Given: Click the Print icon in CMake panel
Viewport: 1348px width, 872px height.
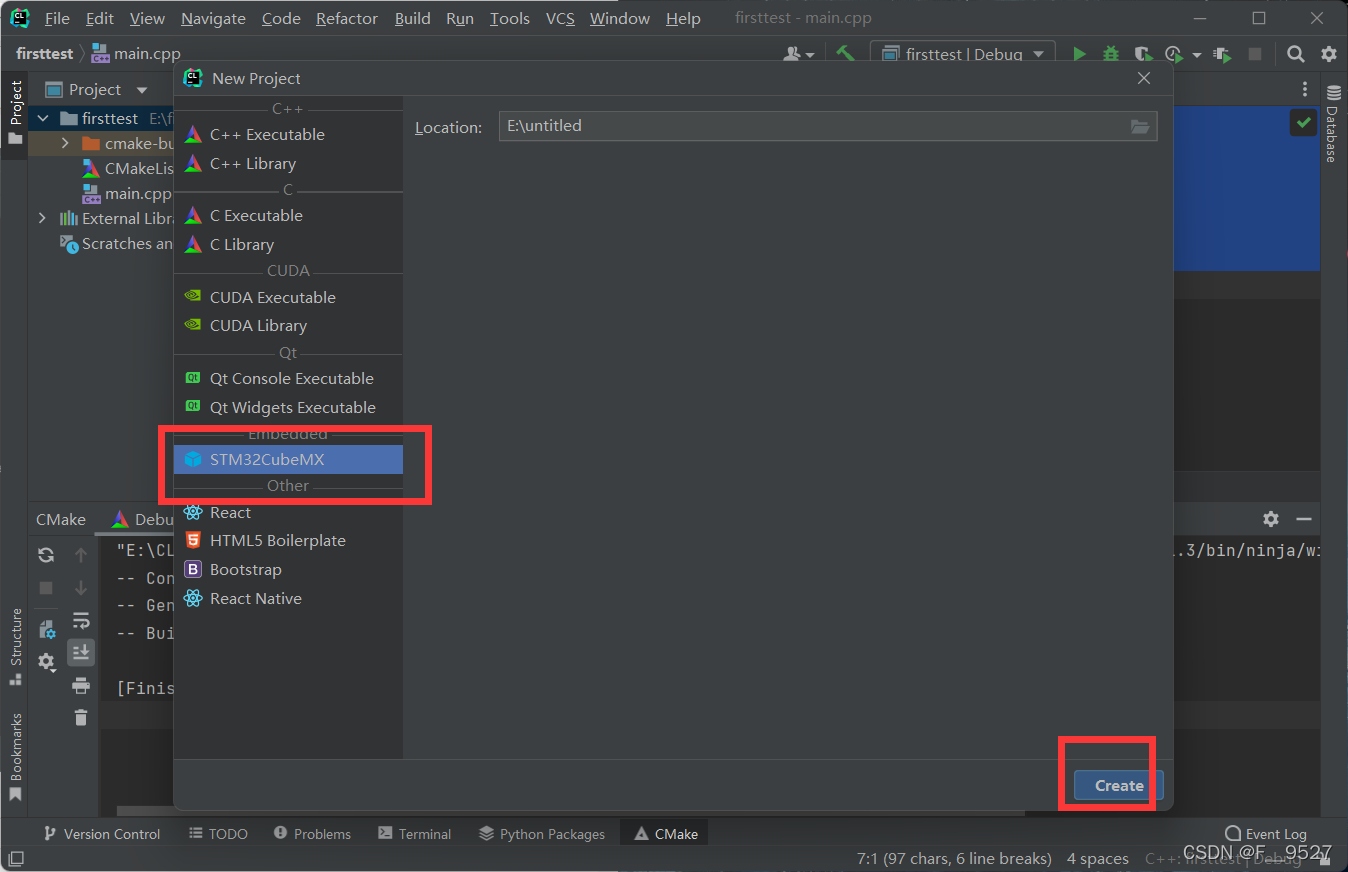Looking at the screenshot, I should click(x=81, y=686).
